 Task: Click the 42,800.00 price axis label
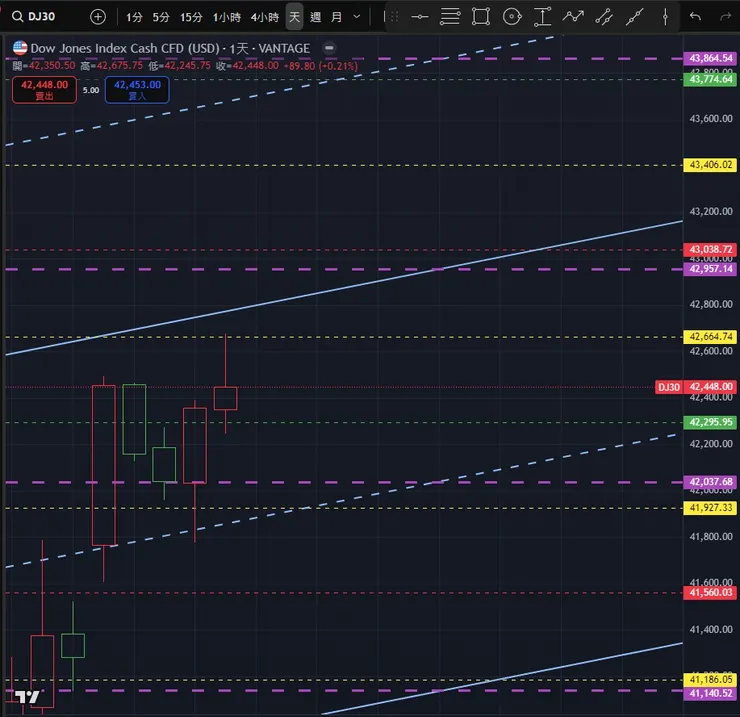pyautogui.click(x=711, y=305)
